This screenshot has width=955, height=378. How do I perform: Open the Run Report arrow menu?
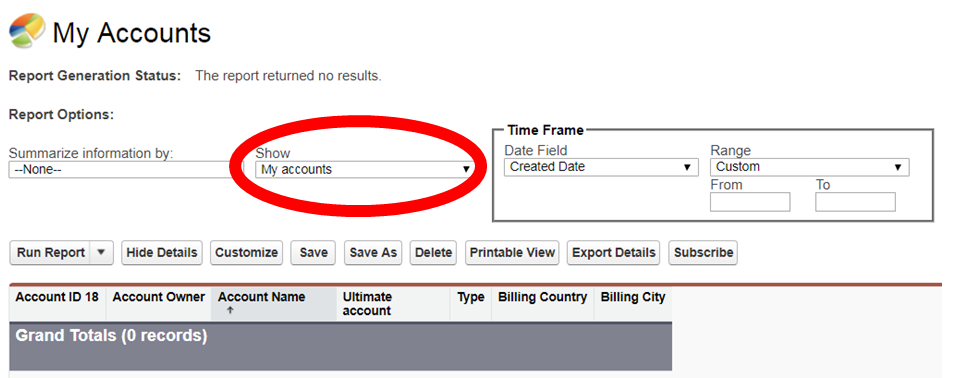pyautogui.click(x=102, y=253)
